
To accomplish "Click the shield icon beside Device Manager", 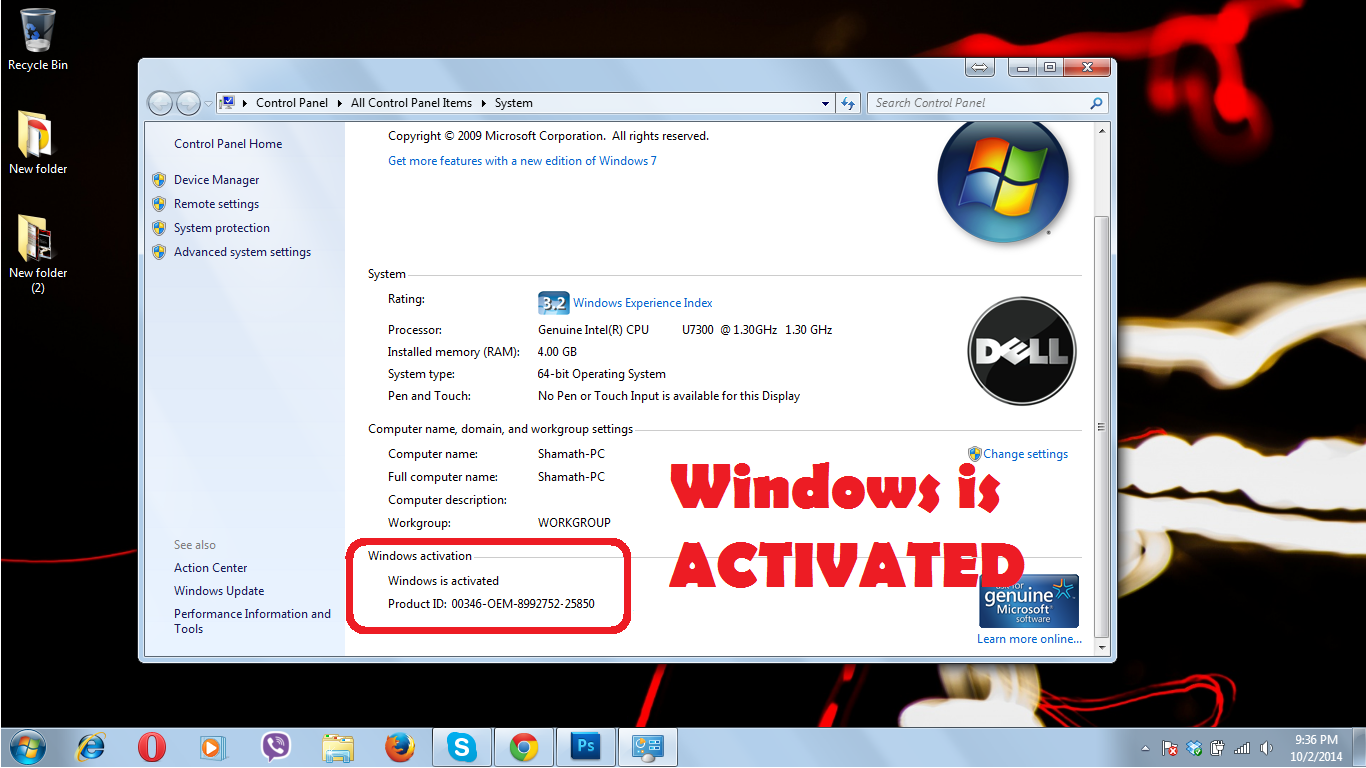I will click(x=159, y=180).
